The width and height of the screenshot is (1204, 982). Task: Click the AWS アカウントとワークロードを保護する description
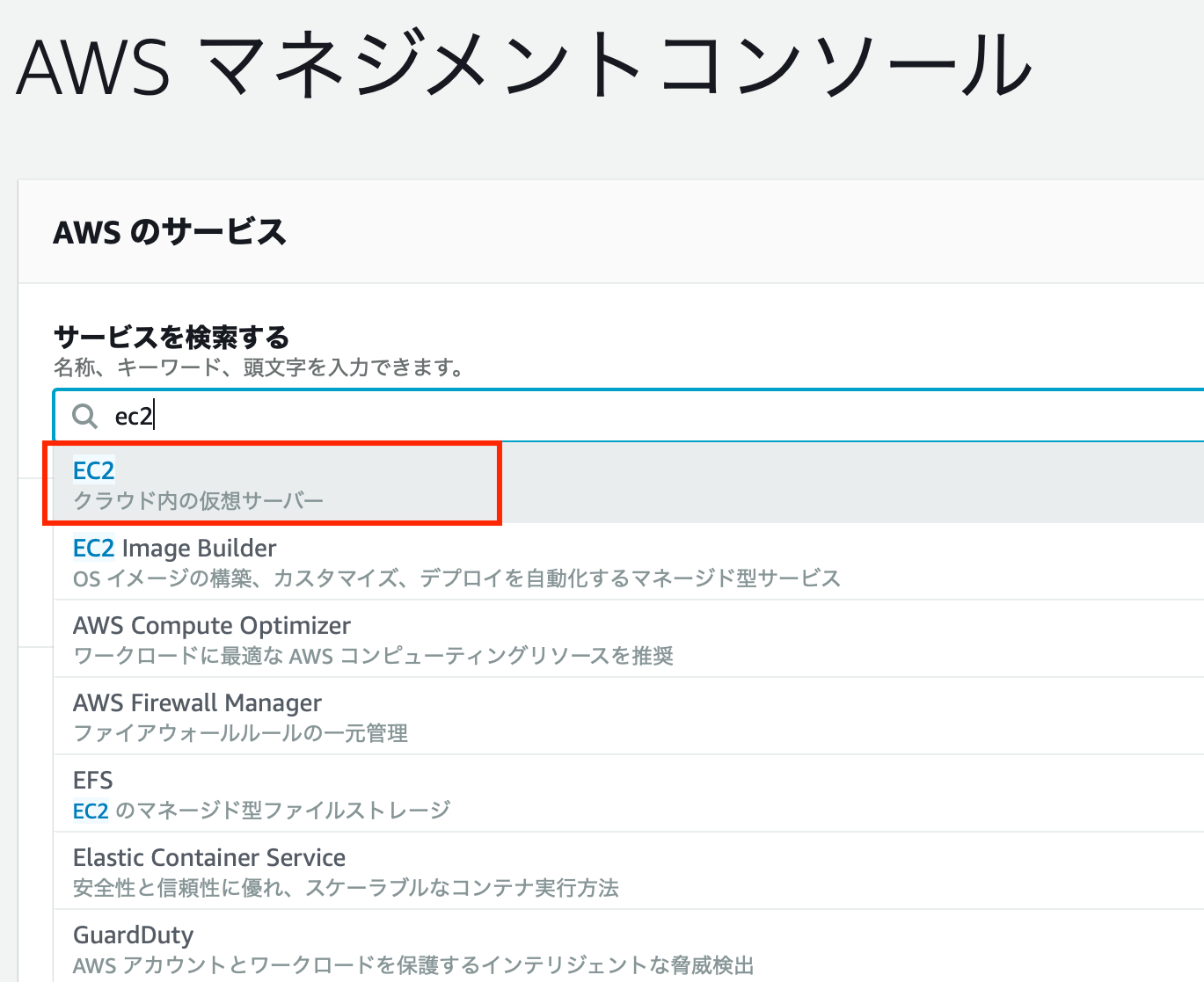tap(414, 965)
